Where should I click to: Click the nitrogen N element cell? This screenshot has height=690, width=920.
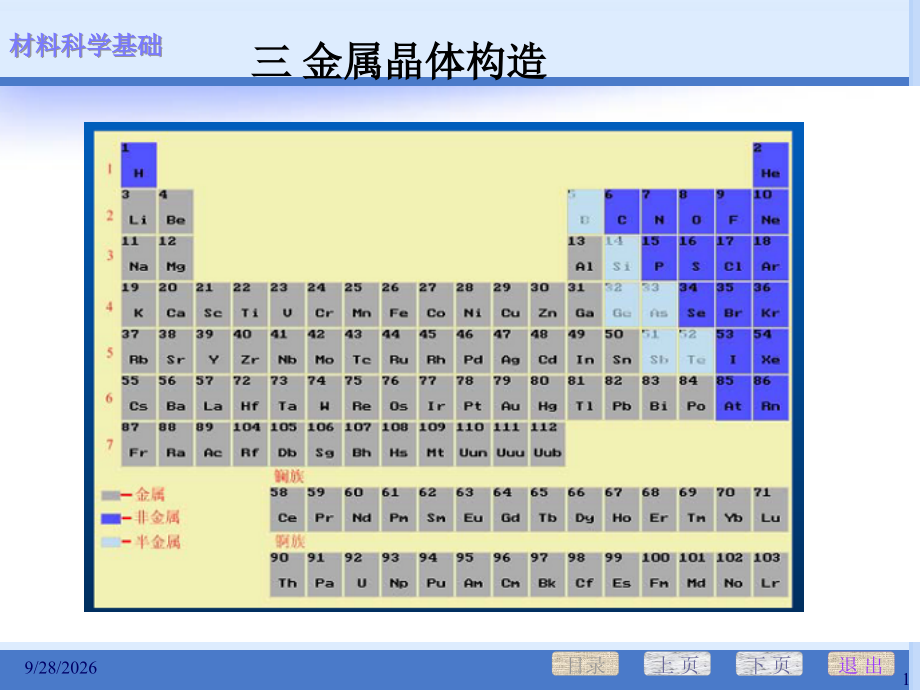point(659,212)
